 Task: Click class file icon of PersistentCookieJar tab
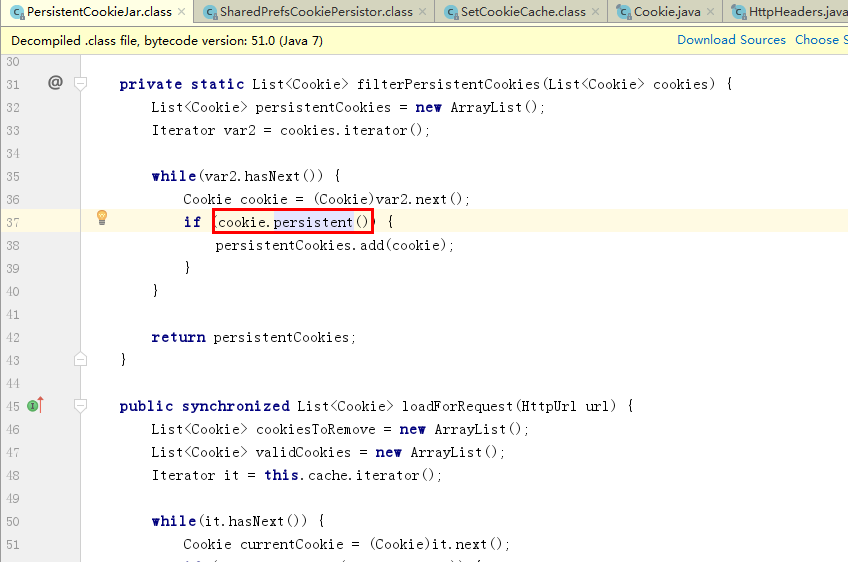click(17, 12)
